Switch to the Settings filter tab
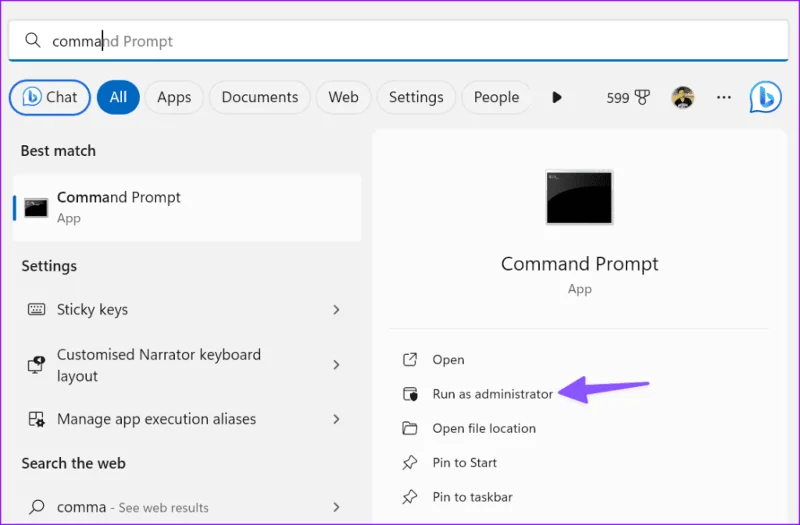The width and height of the screenshot is (800, 525). click(x=416, y=97)
